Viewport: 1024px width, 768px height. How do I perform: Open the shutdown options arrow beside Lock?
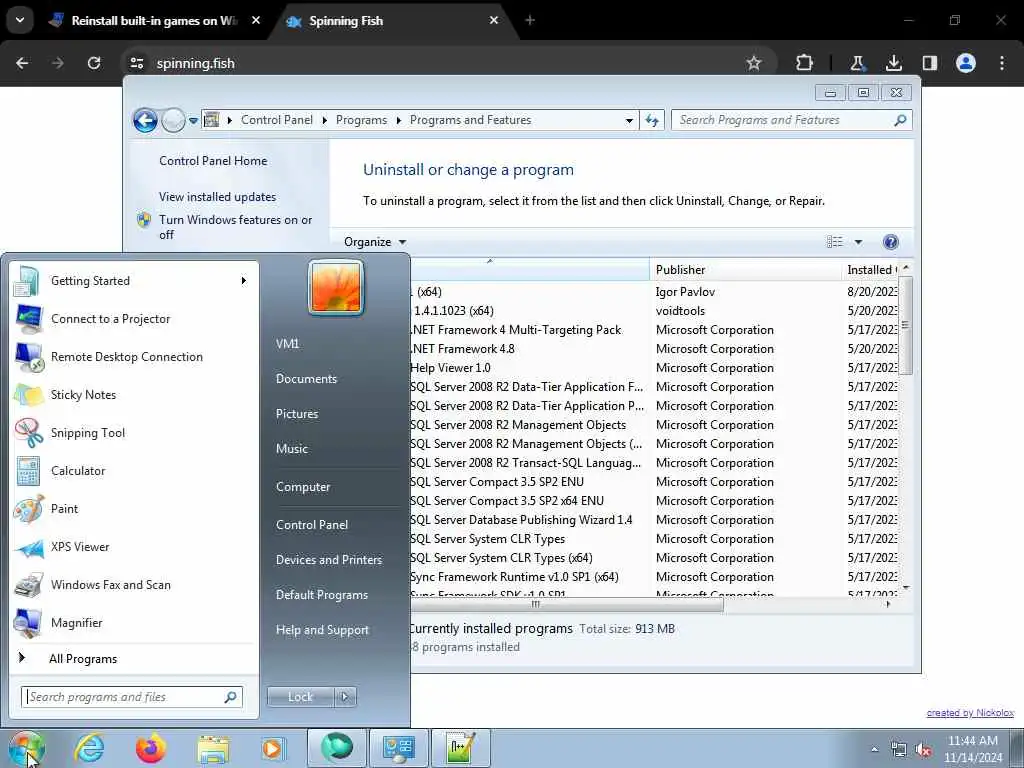[x=345, y=697]
